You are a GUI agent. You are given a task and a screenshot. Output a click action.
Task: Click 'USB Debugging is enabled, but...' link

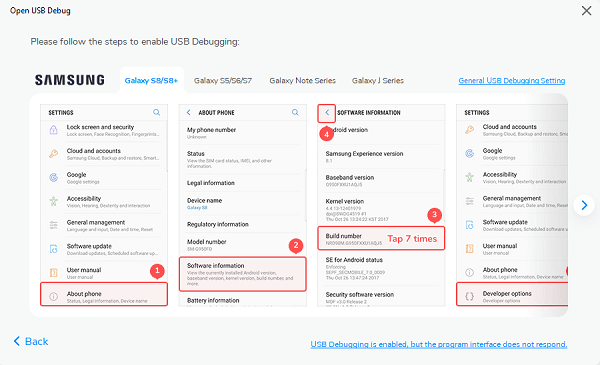439,344
